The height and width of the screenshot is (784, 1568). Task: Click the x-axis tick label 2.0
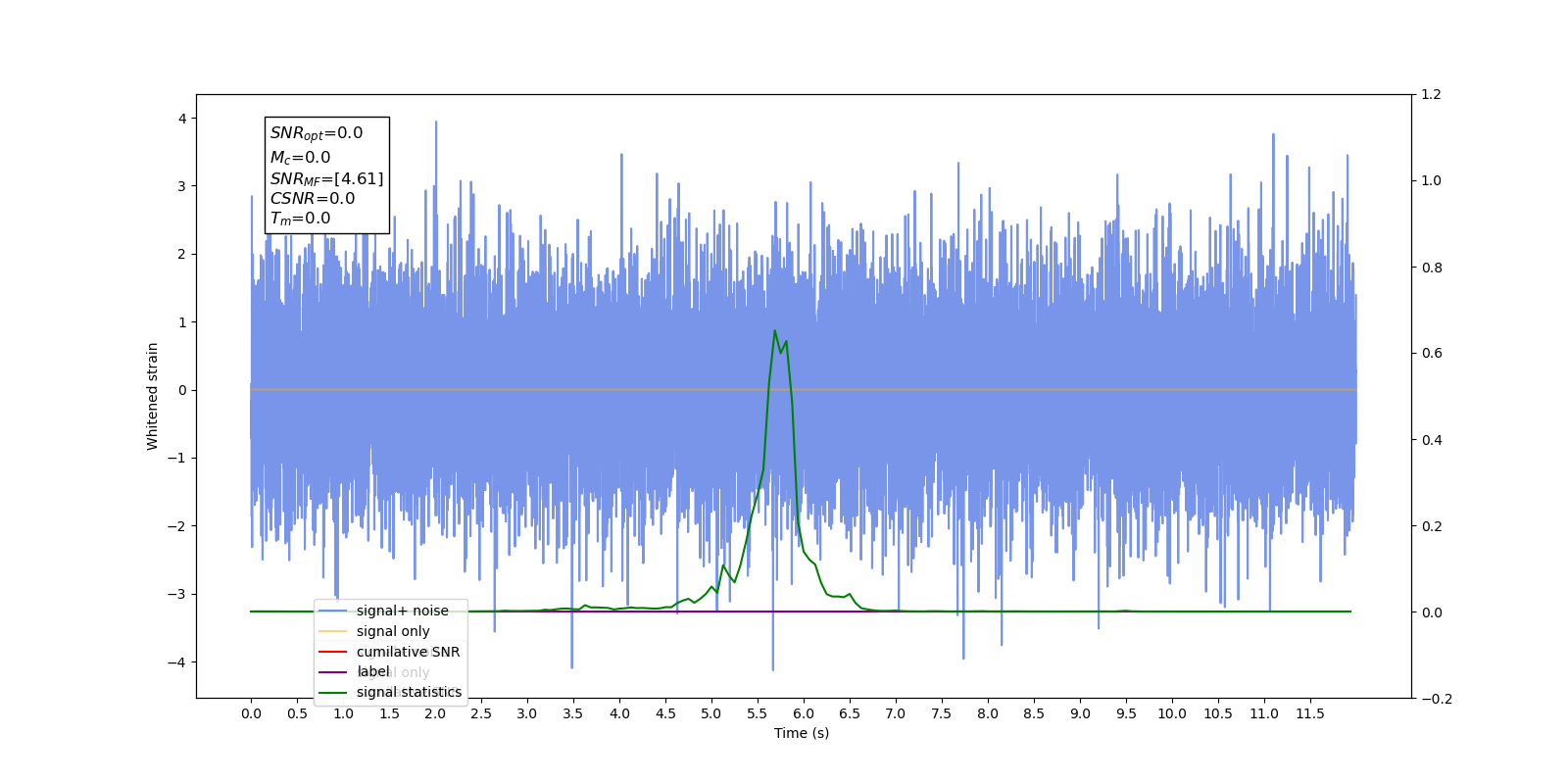coord(435,713)
